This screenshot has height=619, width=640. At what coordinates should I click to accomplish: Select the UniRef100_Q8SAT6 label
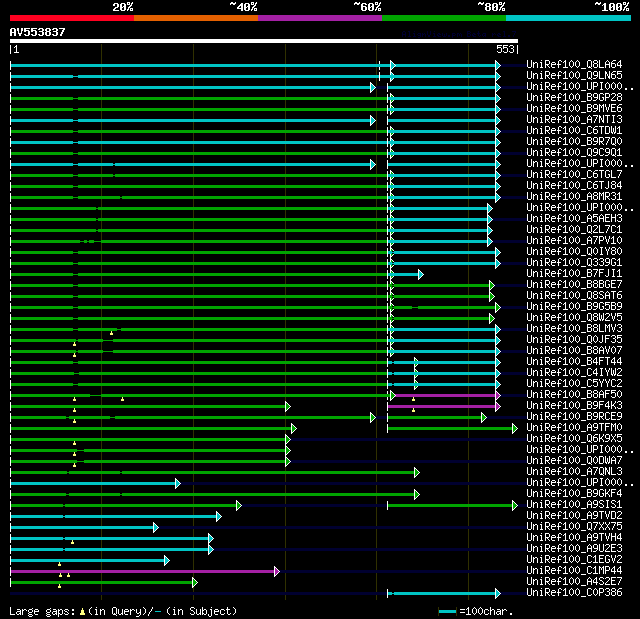point(574,296)
